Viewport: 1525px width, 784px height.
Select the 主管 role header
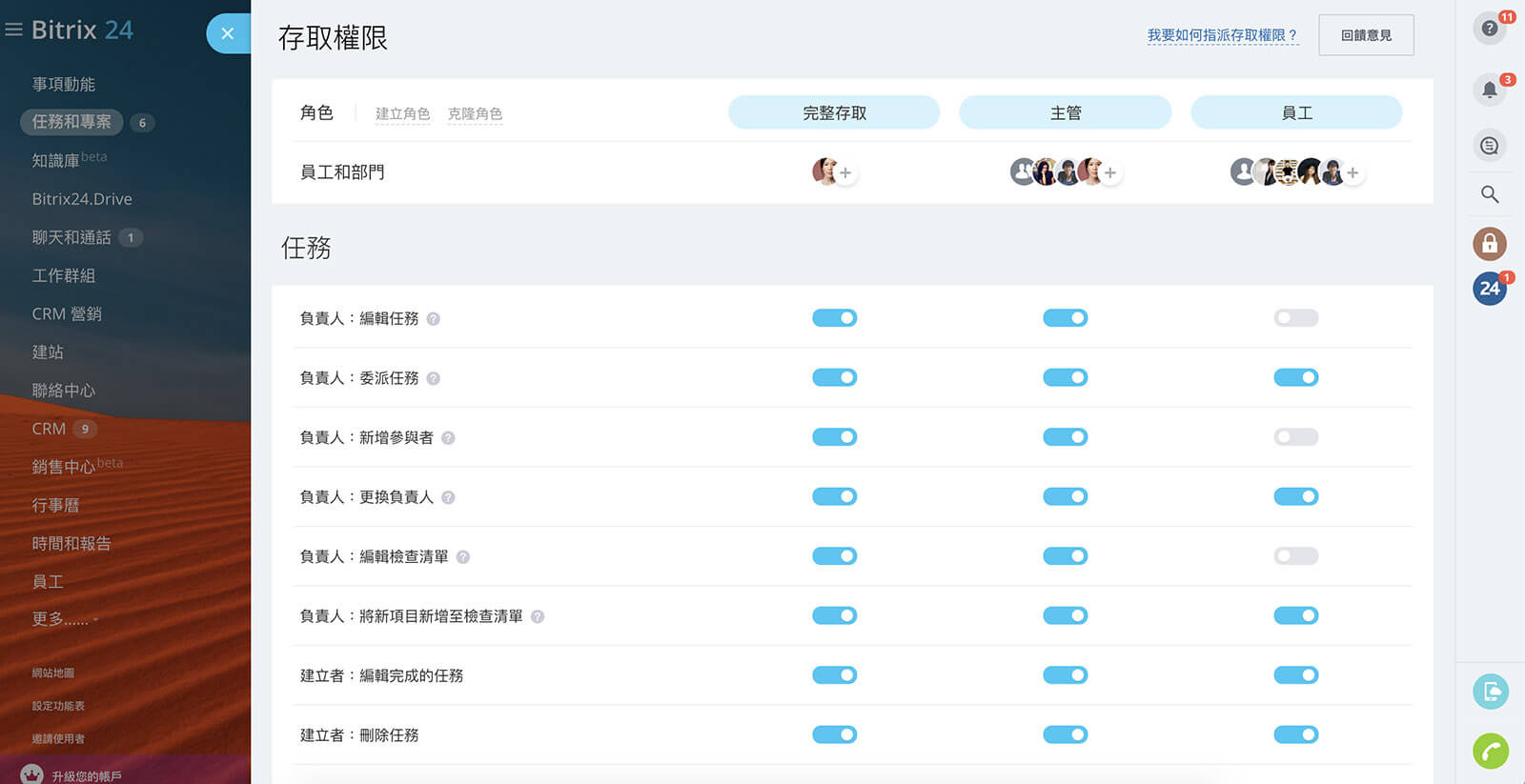click(x=1066, y=112)
